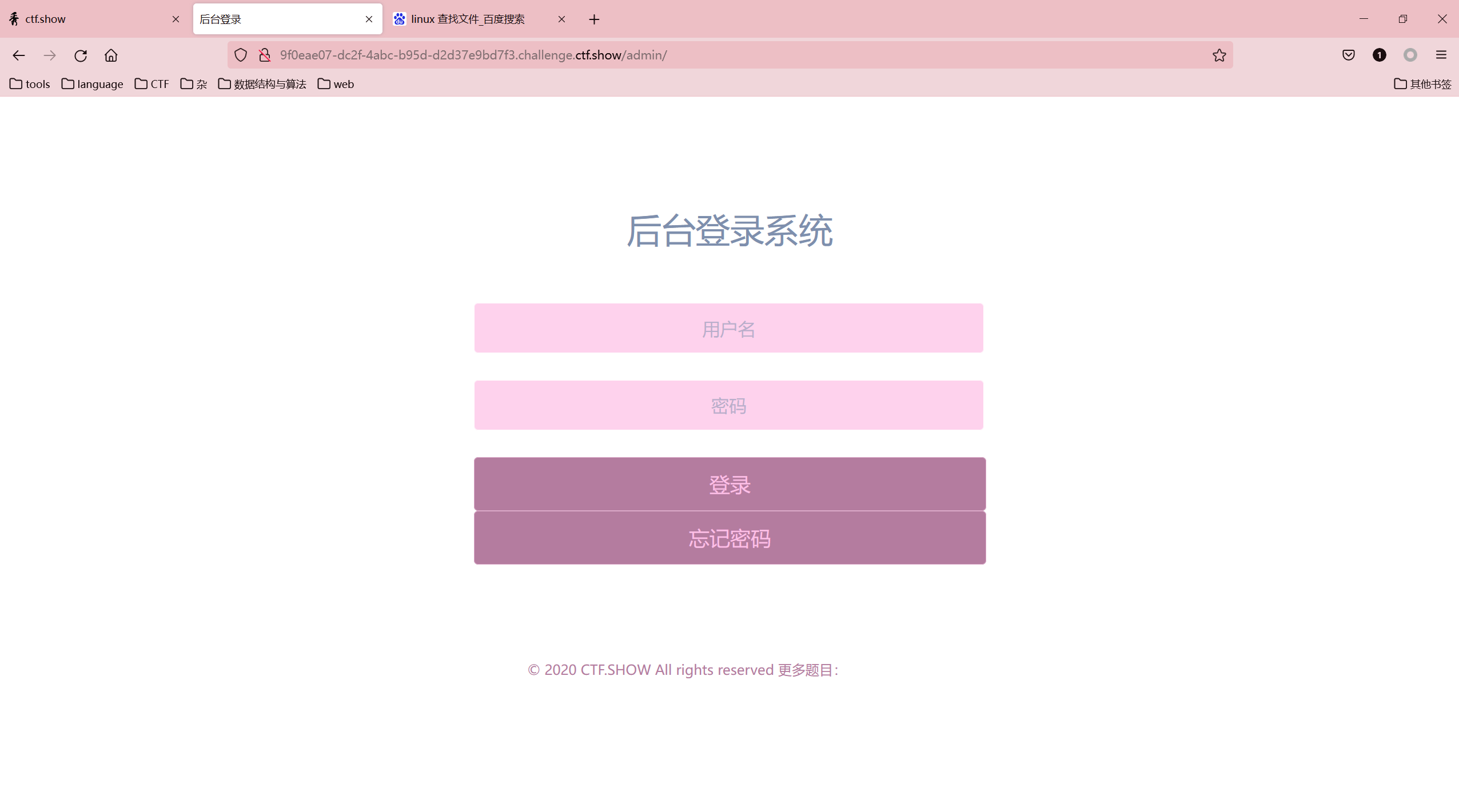Click the 用户名 username input field
Screen dimensions: 1459x812
click(x=728, y=327)
